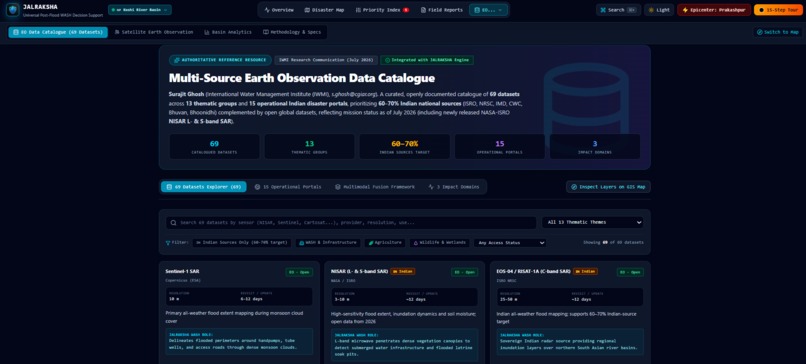The width and height of the screenshot is (806, 364).
Task: Click the NISAR 3–10 m resolution value
Action: (341, 299)
